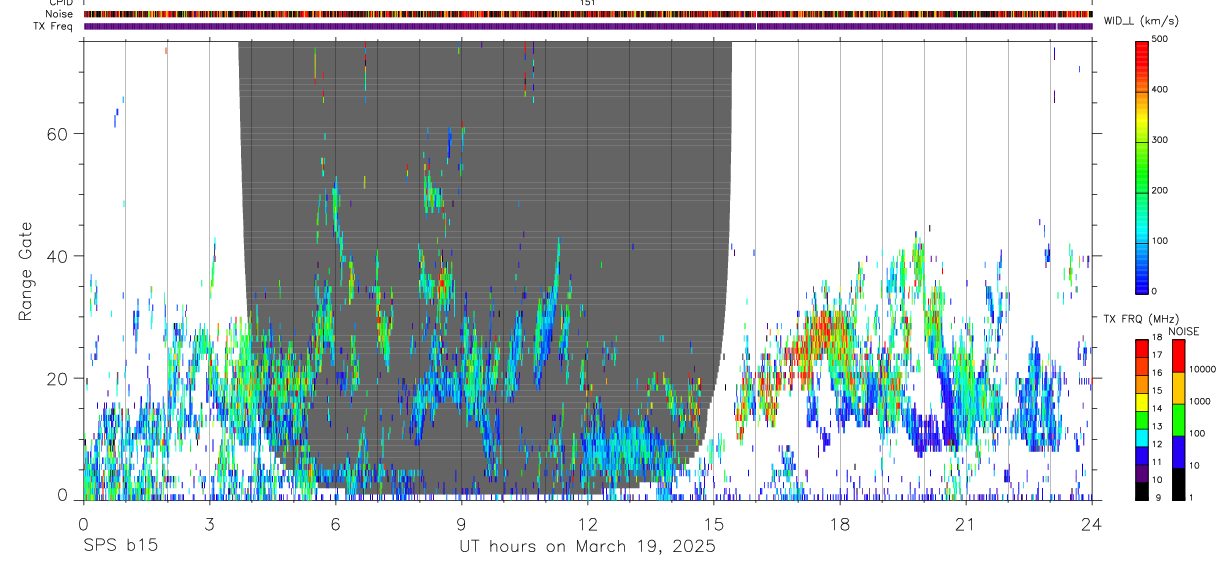Click the 'Noise' strip label at top
Viewport: 1228px width, 567px height.
[59, 15]
